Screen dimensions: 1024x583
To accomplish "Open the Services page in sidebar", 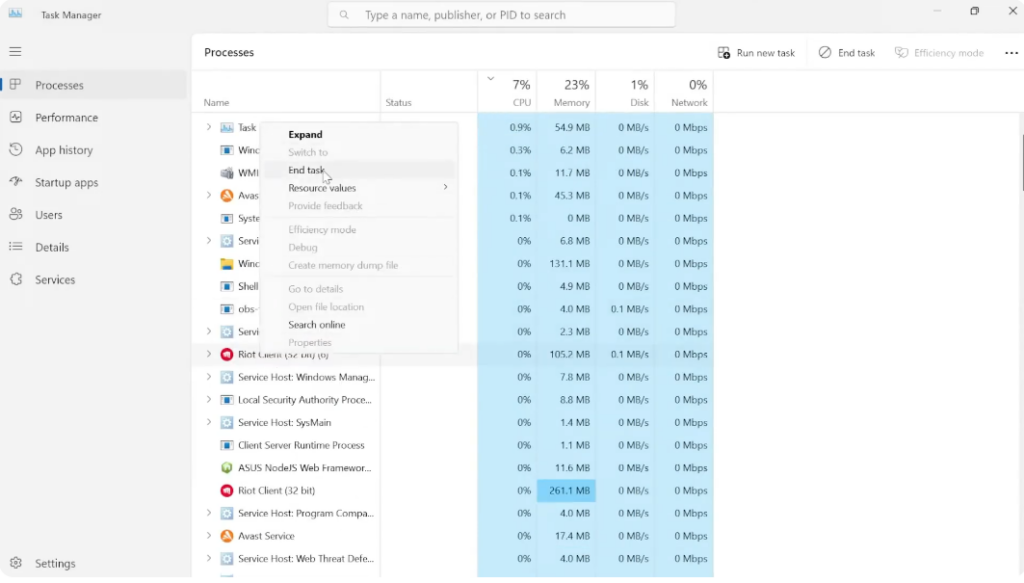I will (x=54, y=280).
